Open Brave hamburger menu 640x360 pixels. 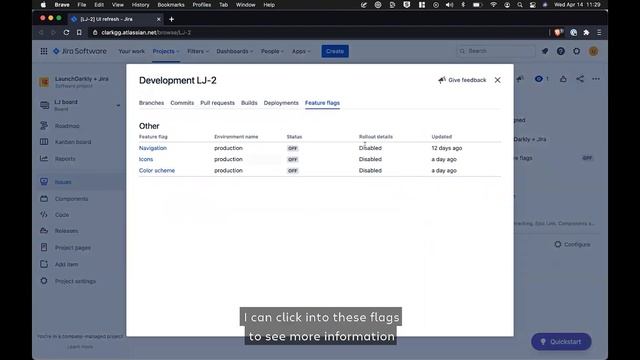click(599, 32)
